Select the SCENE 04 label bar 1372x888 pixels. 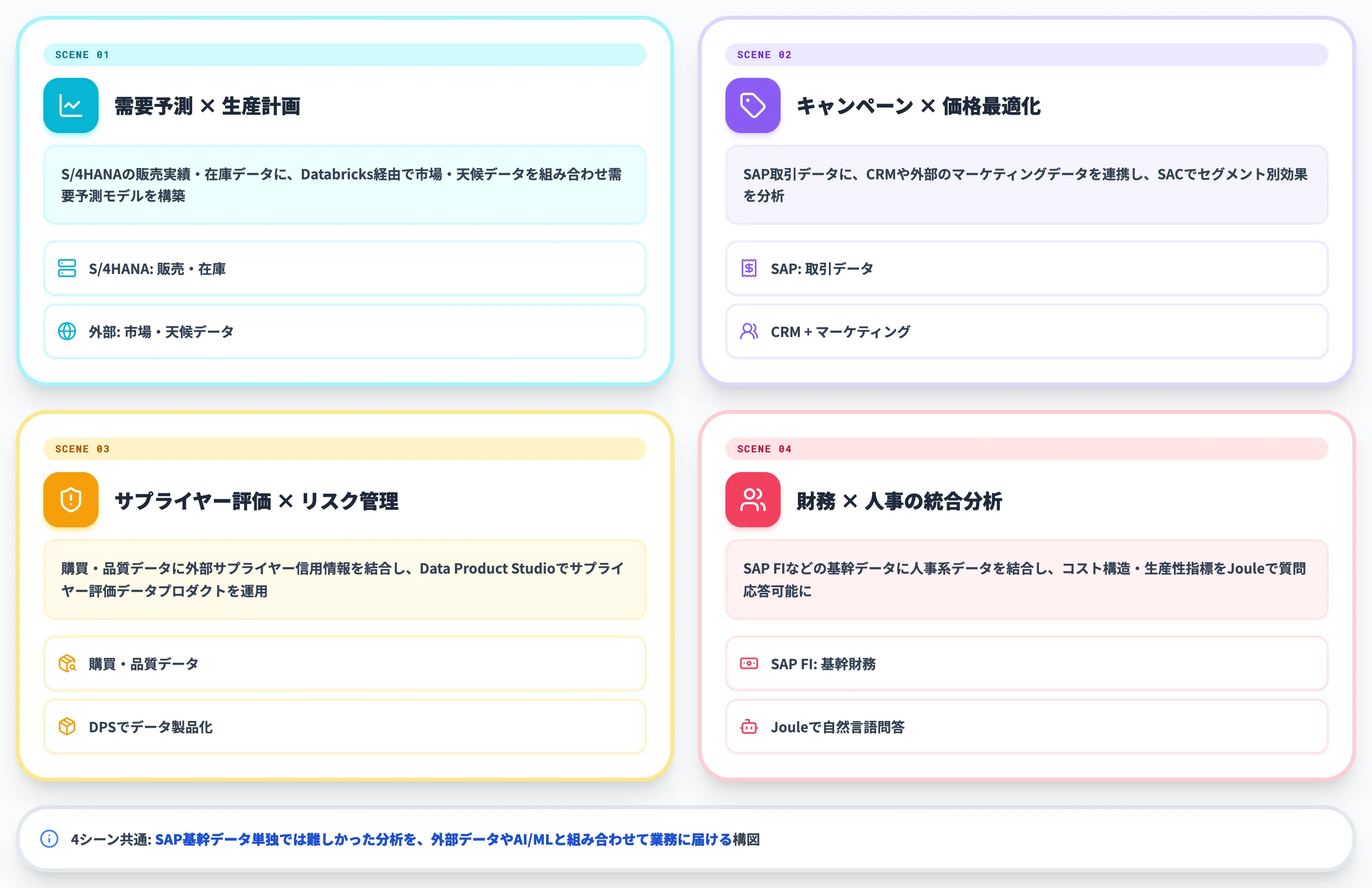pyautogui.click(x=1027, y=449)
